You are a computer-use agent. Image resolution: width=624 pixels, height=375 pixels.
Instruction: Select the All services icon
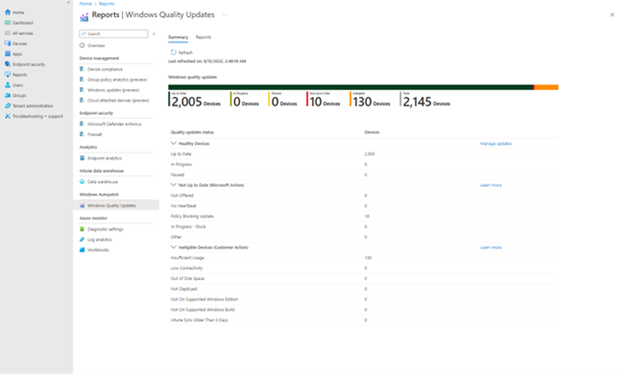pos(8,33)
